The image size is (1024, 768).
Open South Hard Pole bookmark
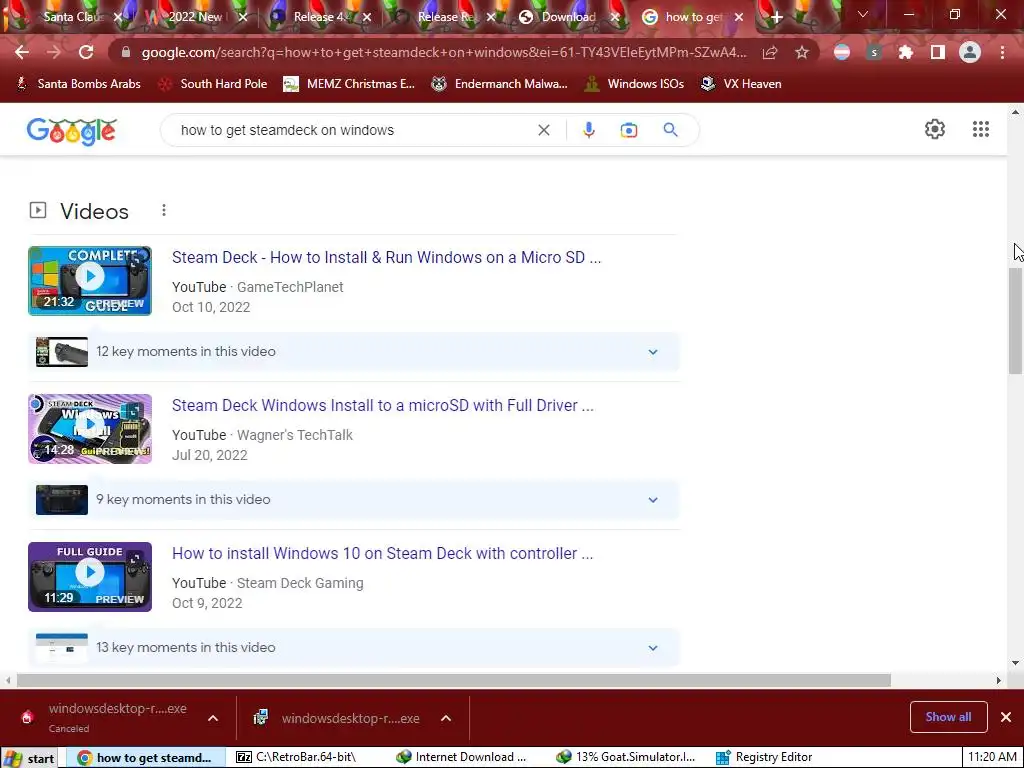[214, 84]
